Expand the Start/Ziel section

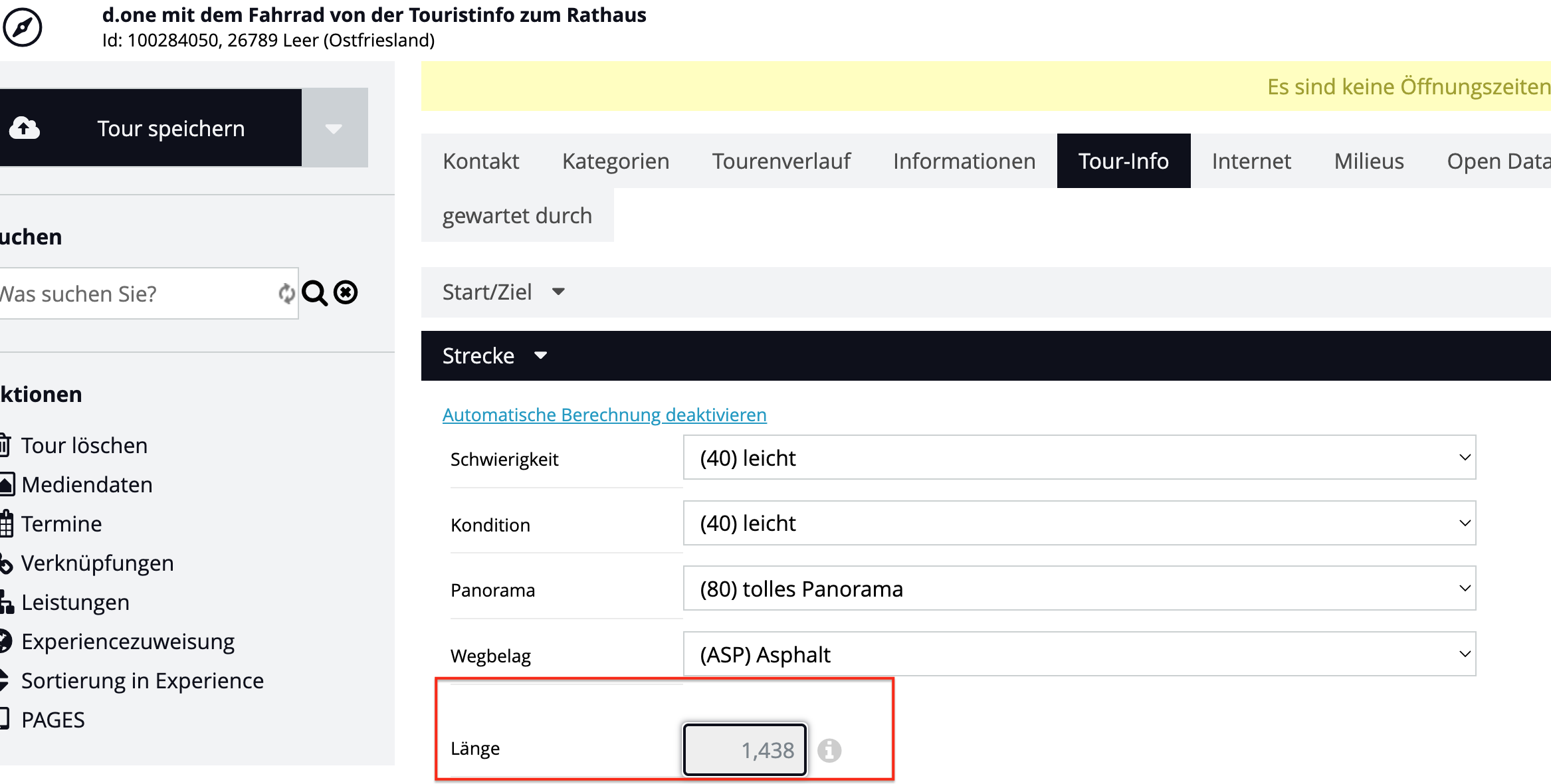coord(504,292)
